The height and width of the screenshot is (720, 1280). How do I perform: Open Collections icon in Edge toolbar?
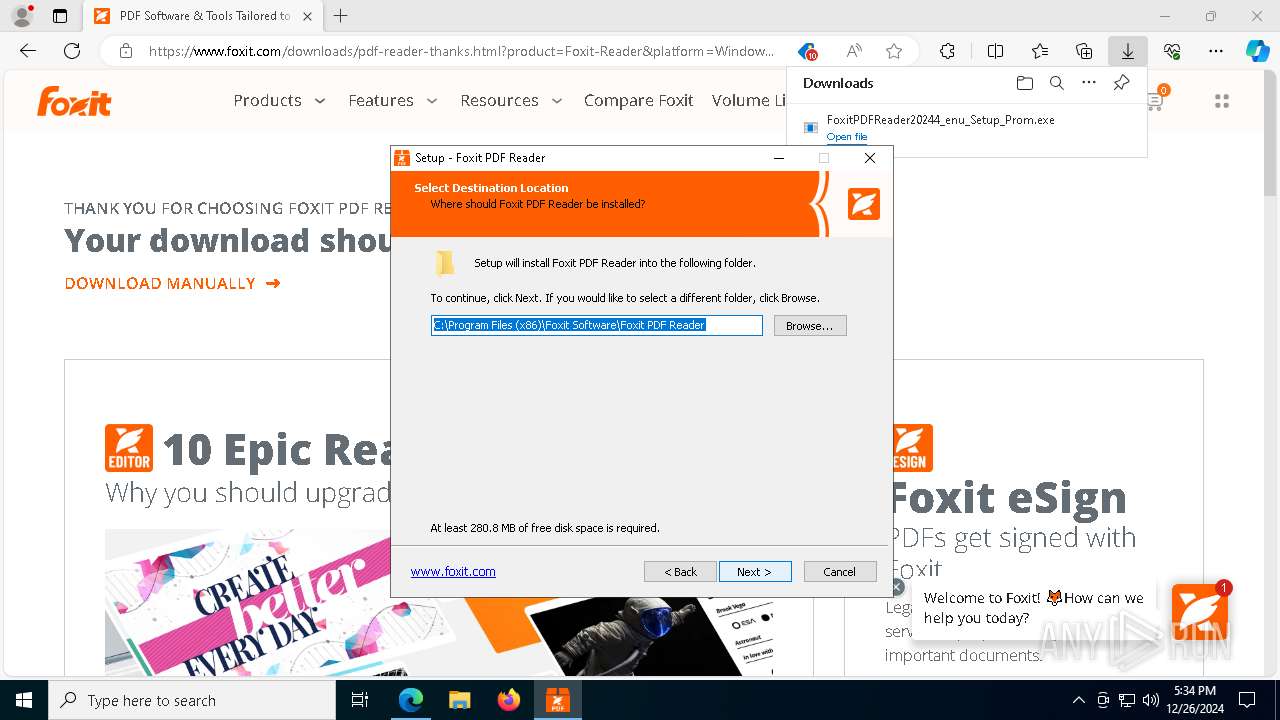coord(1084,51)
